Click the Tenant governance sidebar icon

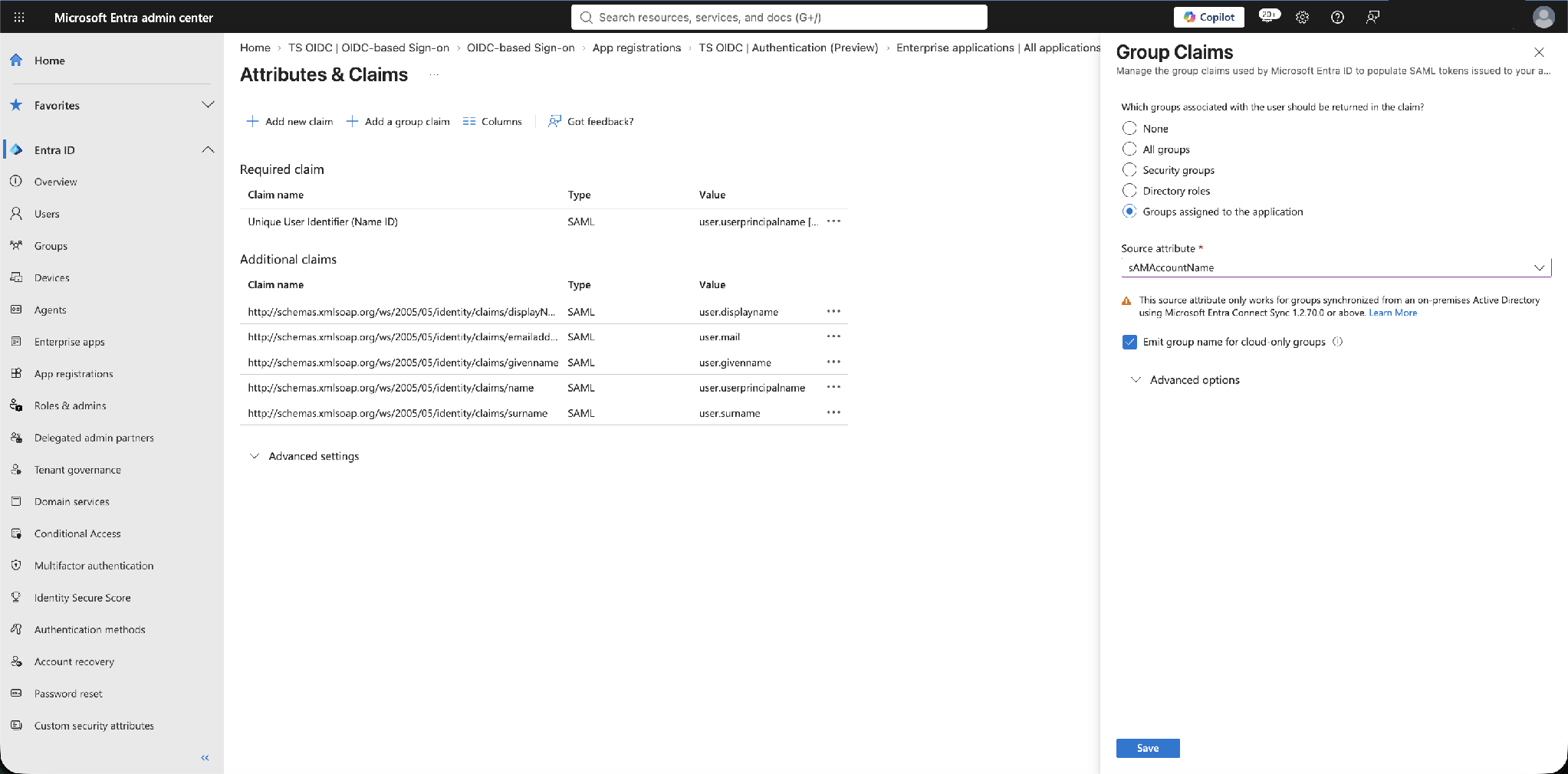tap(16, 469)
